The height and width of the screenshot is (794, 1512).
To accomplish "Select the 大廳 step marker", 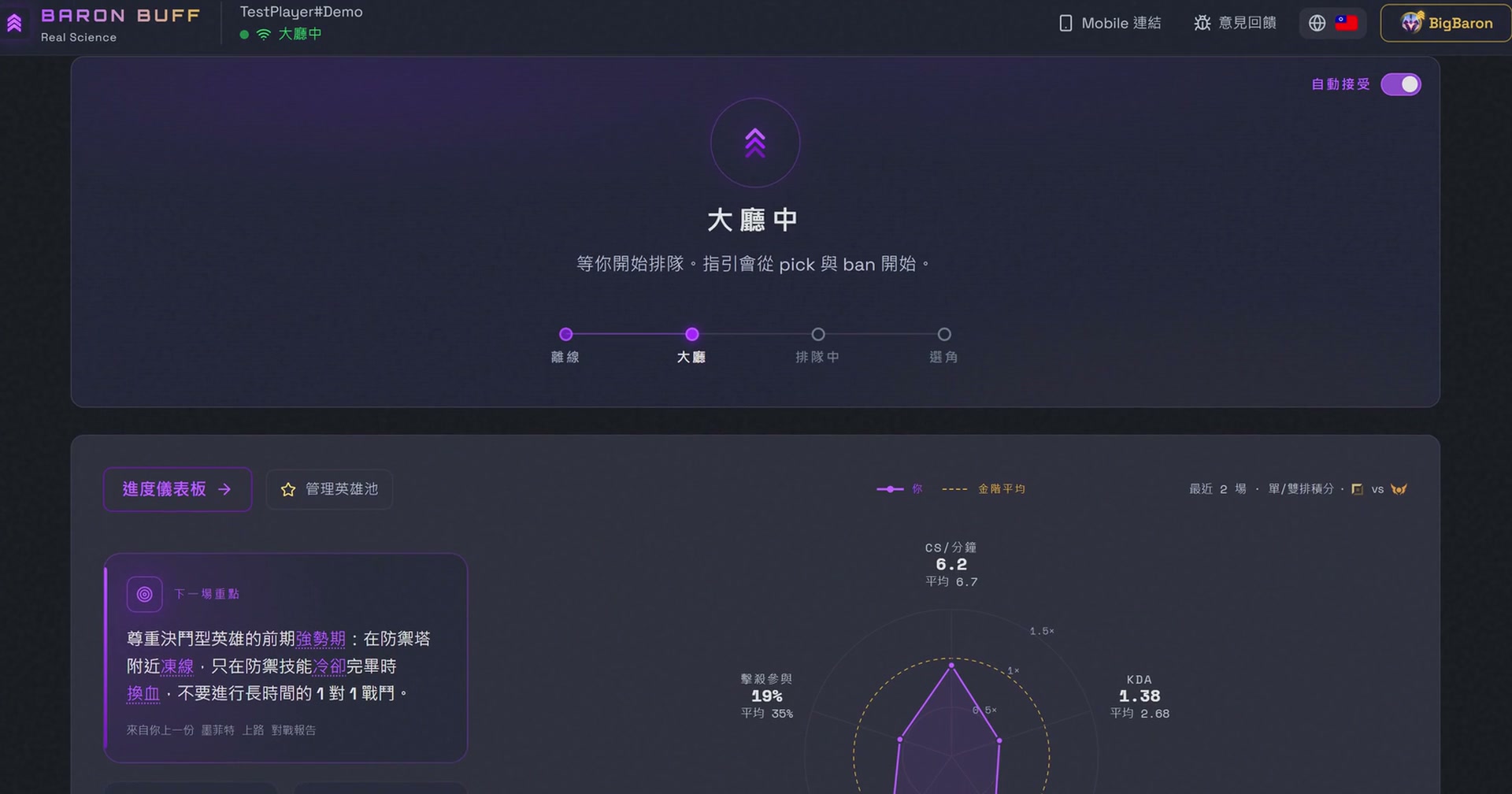I will coord(691,334).
